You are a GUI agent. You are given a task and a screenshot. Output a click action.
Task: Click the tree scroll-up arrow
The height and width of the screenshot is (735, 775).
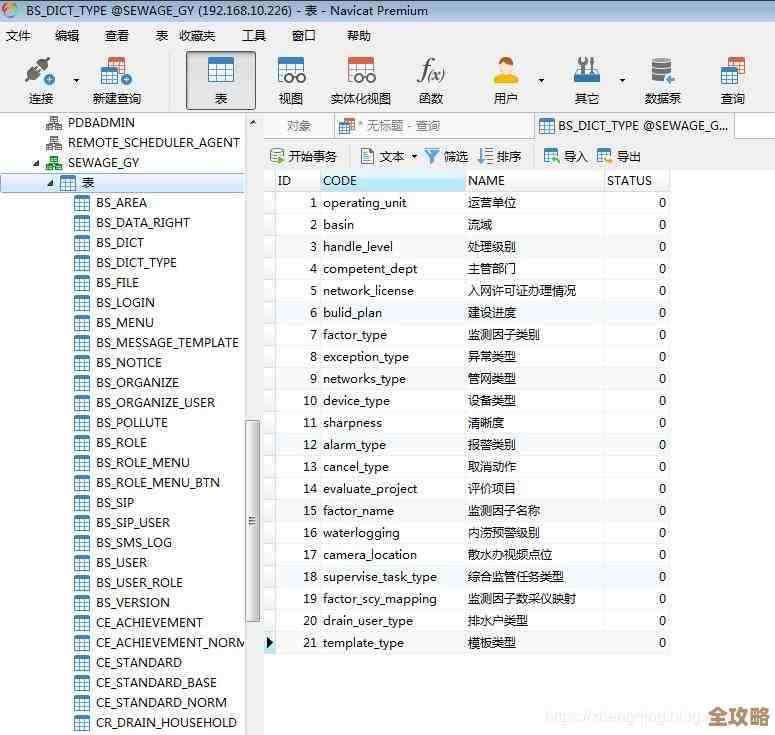253,122
